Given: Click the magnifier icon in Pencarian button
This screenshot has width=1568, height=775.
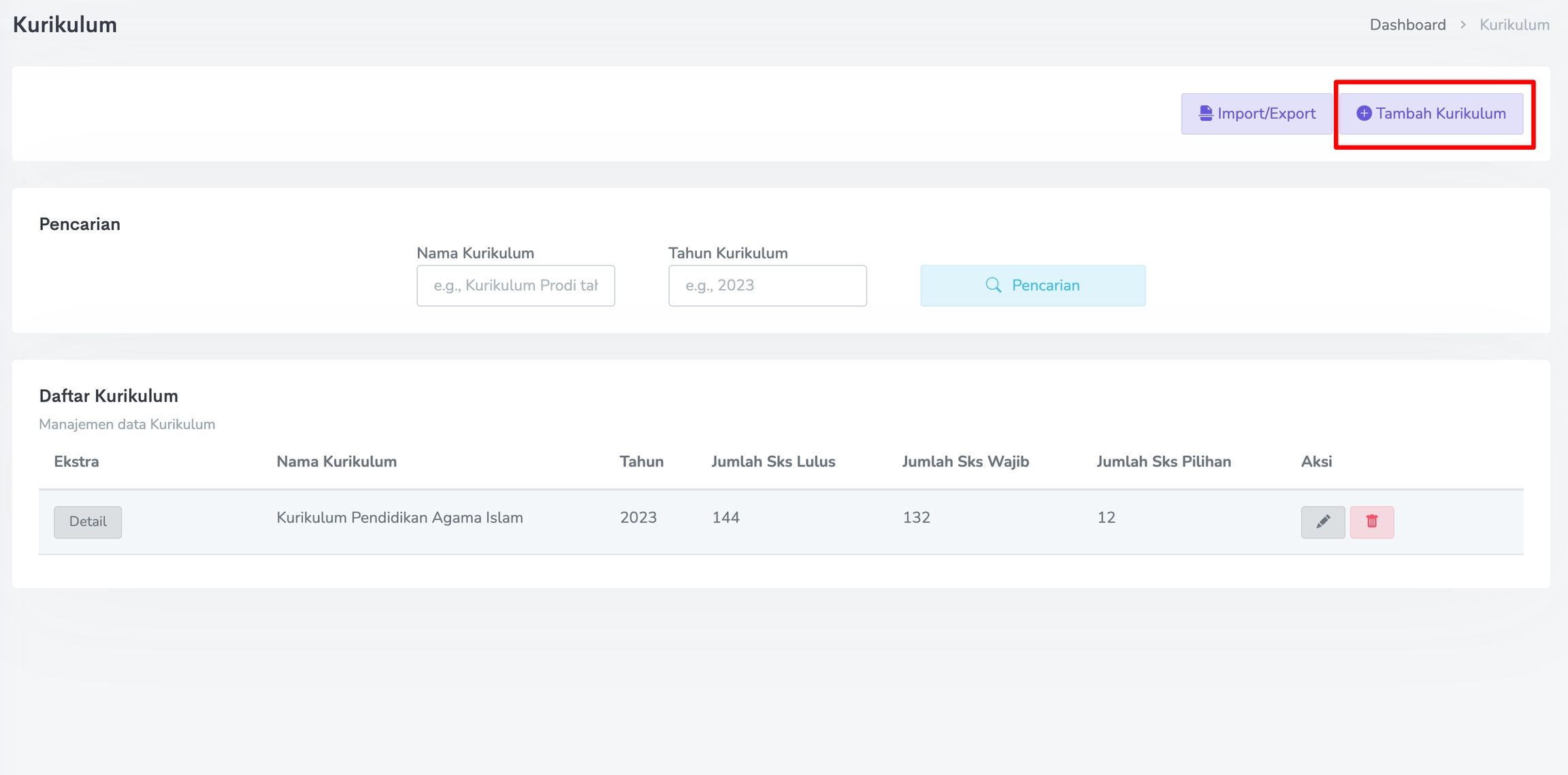Looking at the screenshot, I should [x=993, y=285].
